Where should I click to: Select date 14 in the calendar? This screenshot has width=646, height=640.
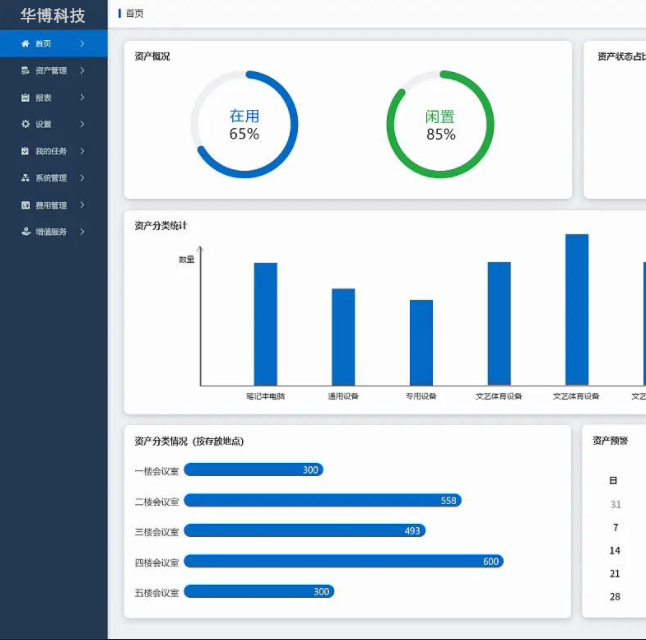[615, 551]
